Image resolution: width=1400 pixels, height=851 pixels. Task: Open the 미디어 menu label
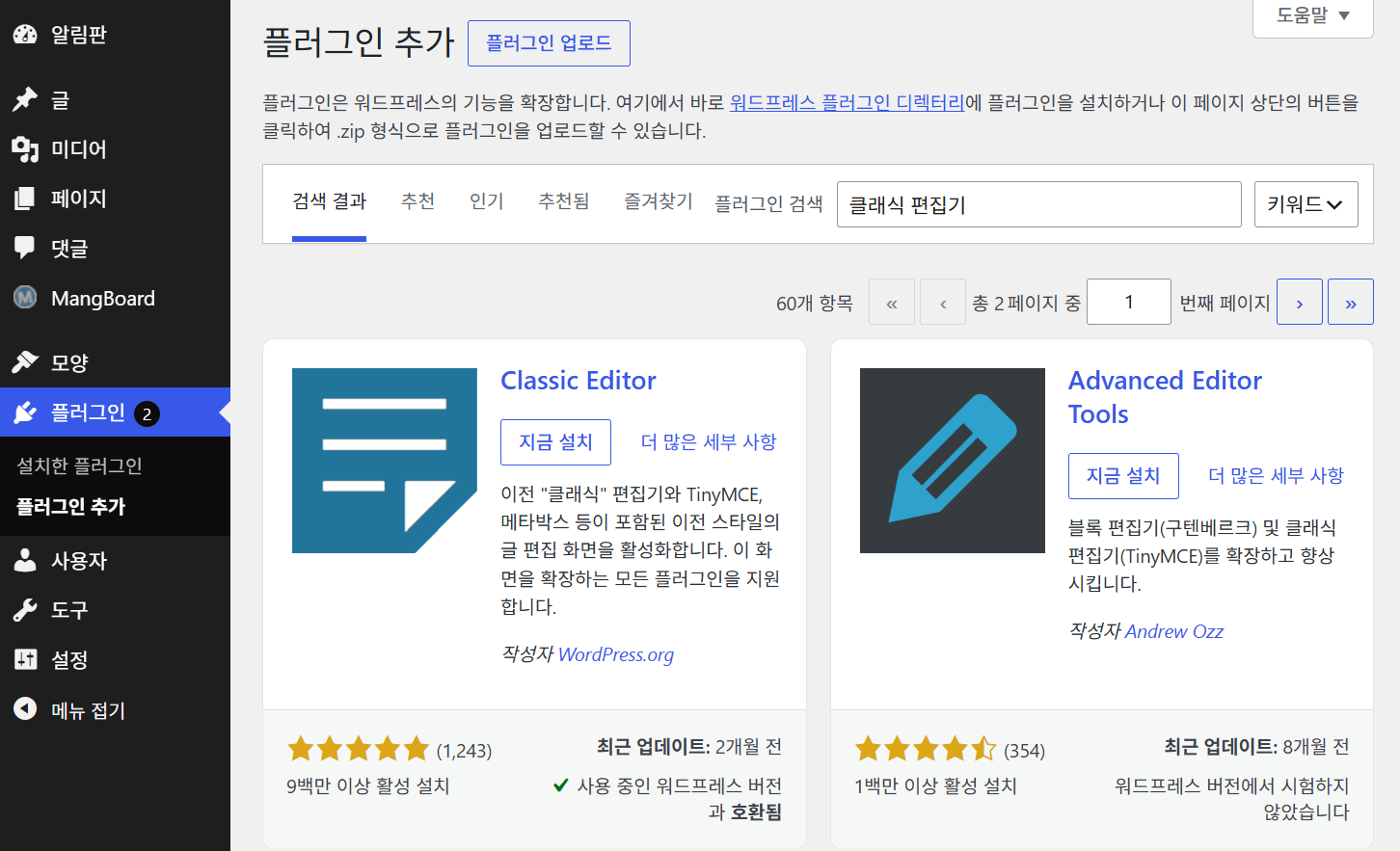[79, 149]
